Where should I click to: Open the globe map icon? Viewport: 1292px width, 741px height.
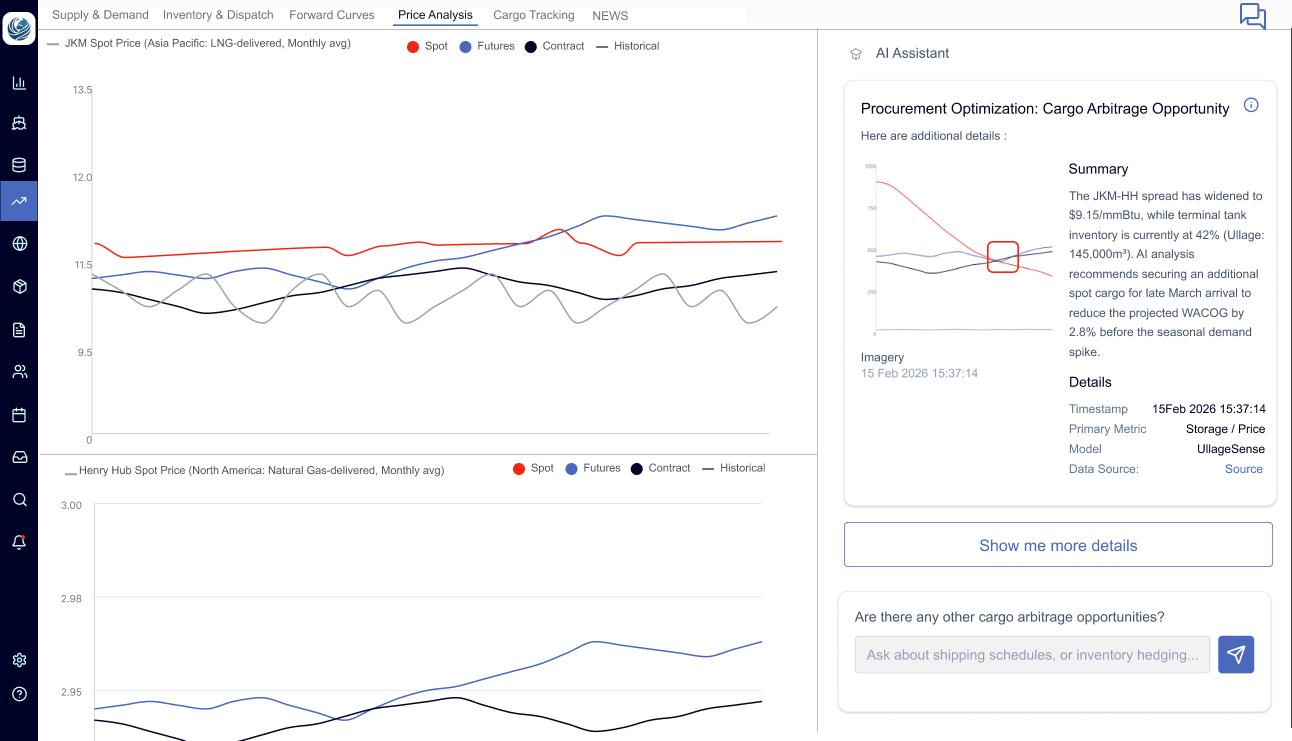coord(19,243)
